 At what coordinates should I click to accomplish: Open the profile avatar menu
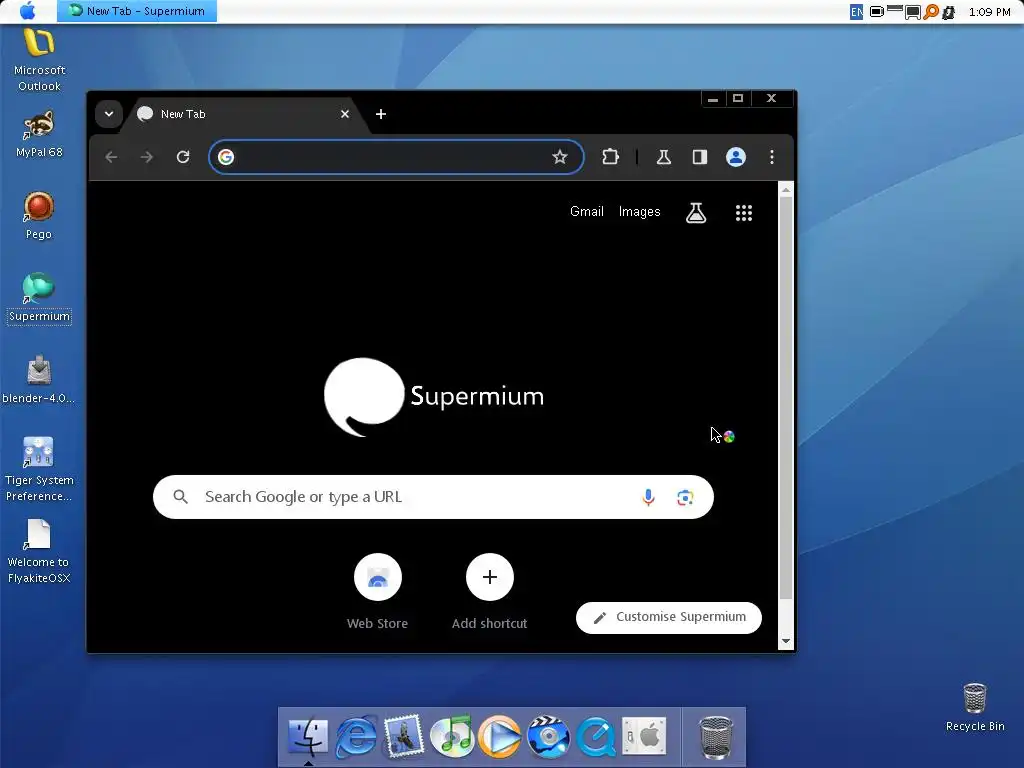pos(736,157)
